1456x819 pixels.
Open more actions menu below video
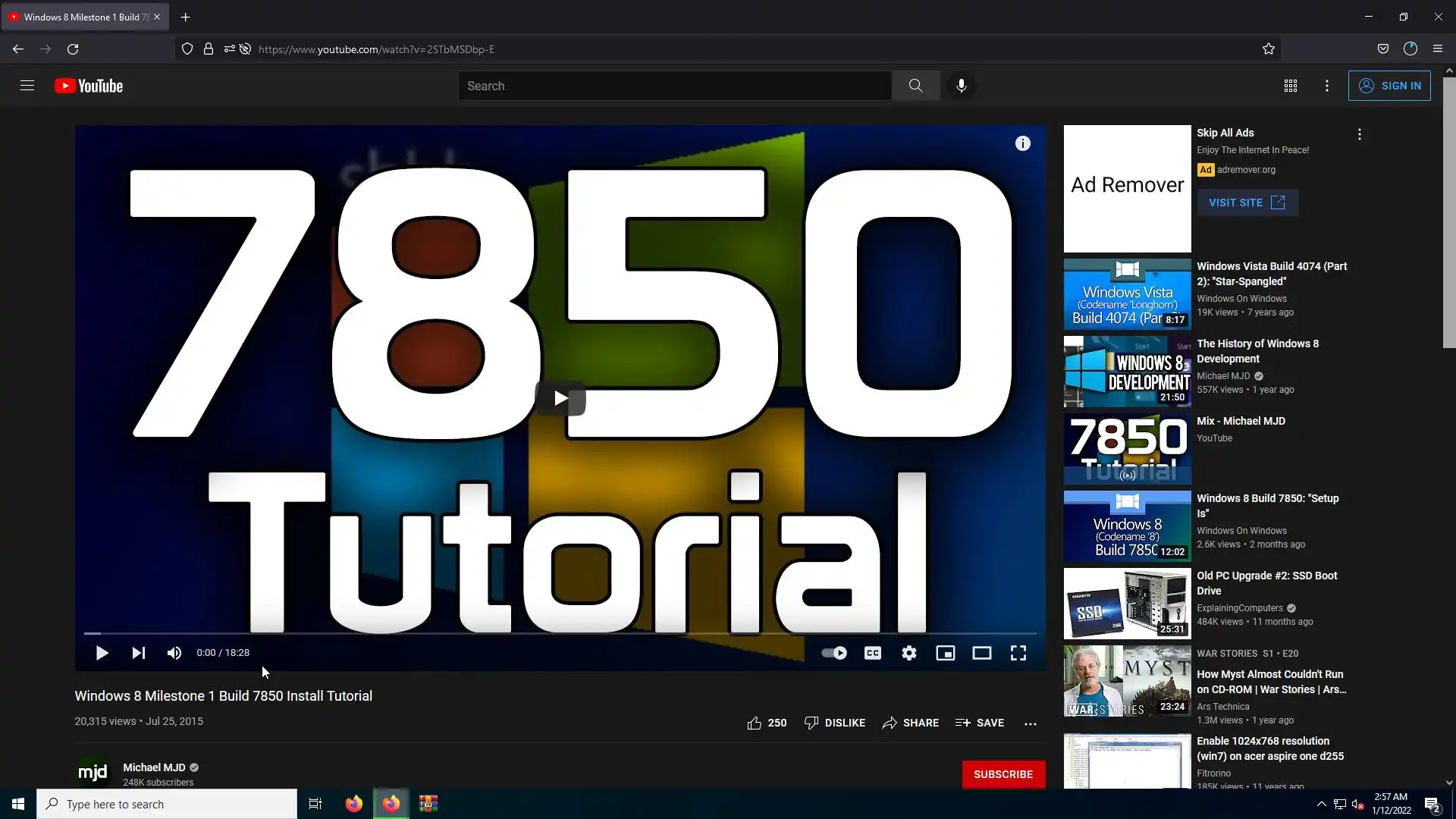(1030, 723)
